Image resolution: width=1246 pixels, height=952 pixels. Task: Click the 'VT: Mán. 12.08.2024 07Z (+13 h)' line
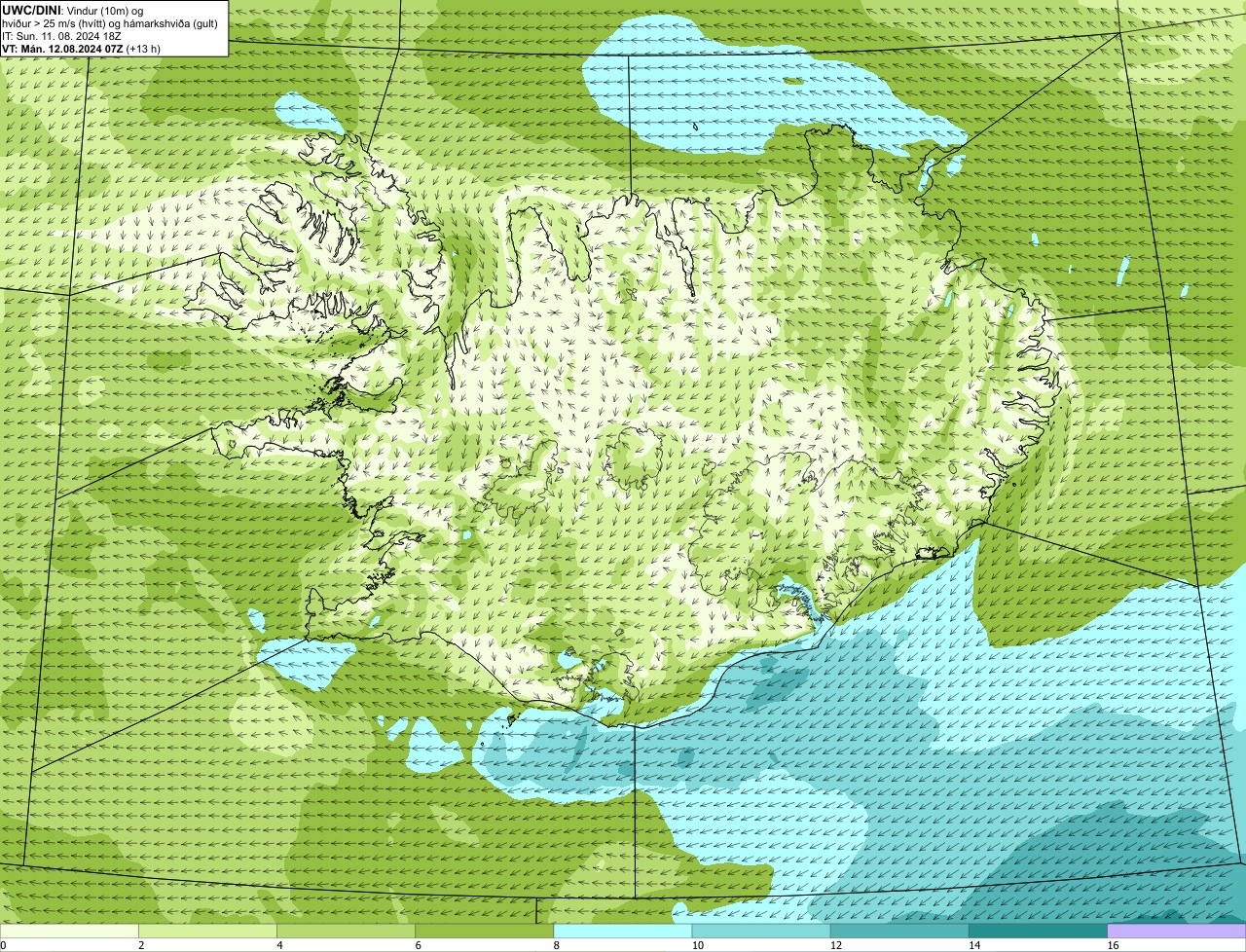tap(81, 49)
